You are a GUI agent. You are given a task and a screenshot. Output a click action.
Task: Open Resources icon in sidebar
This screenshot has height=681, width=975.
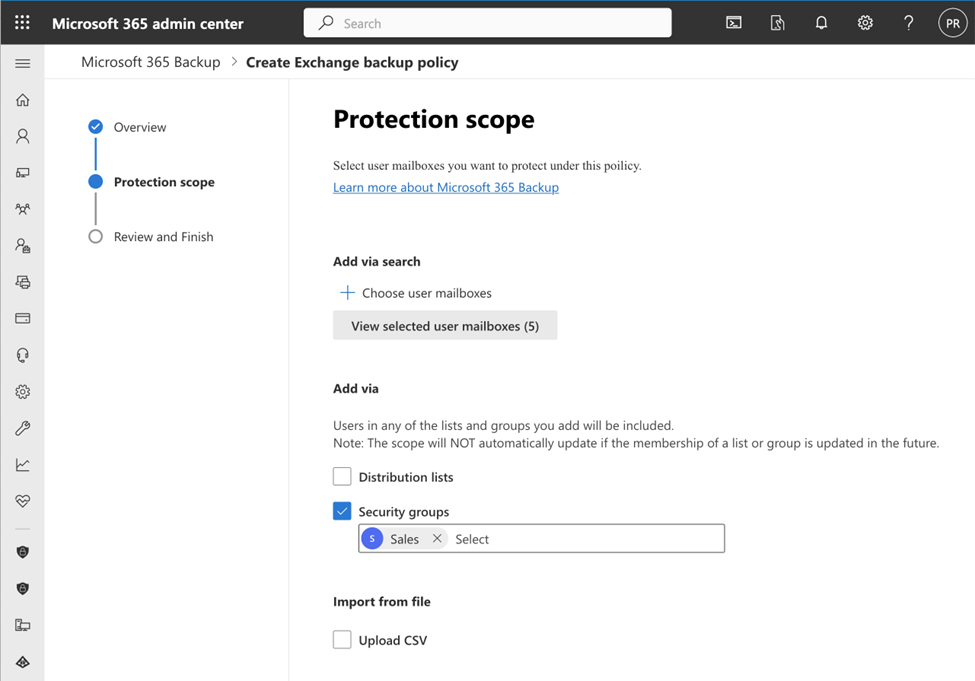[22, 282]
